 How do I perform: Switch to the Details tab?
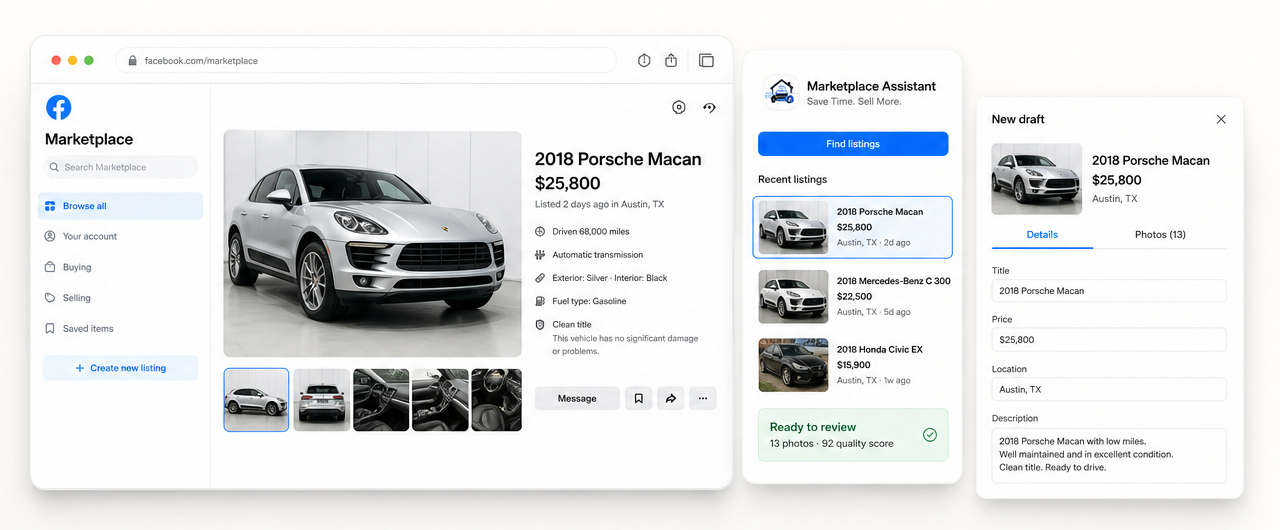coord(1042,235)
